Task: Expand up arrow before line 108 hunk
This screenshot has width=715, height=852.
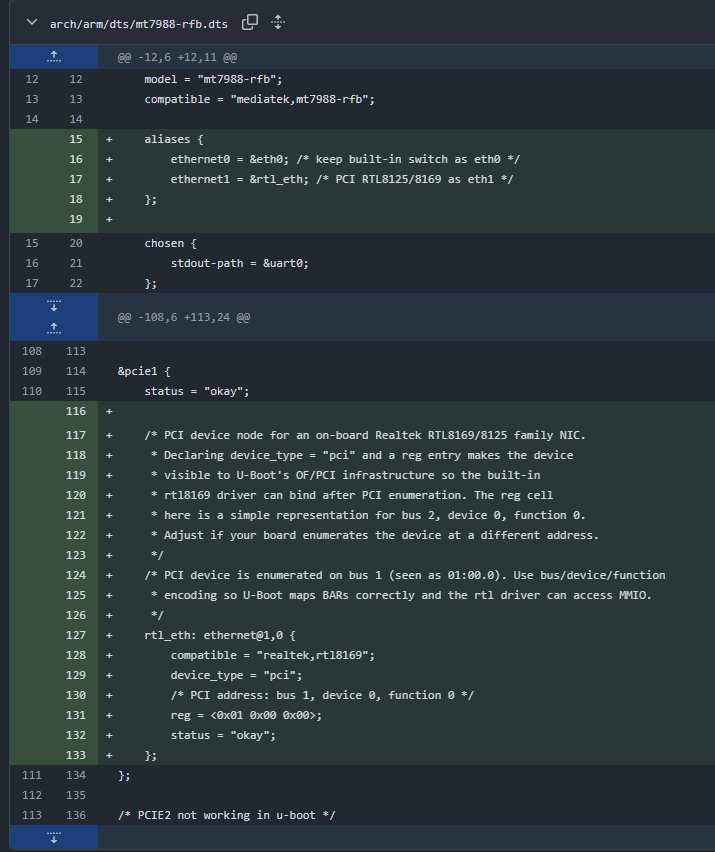Action: point(54,327)
